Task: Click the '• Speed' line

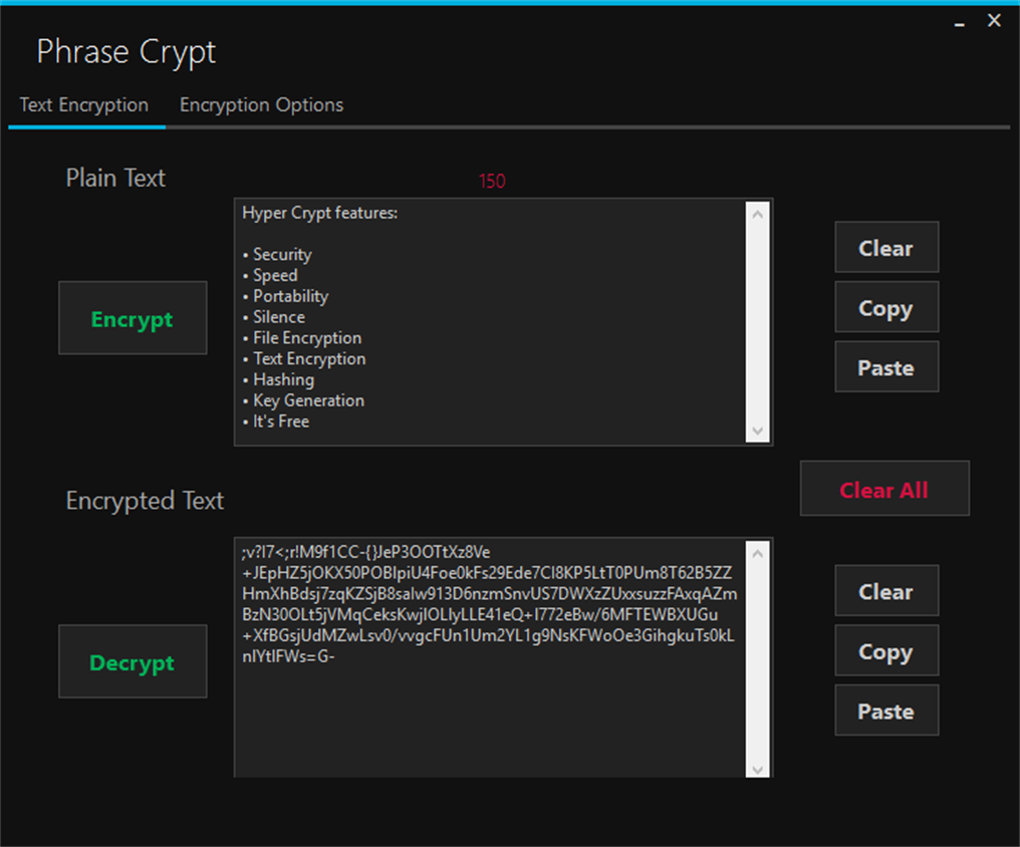Action: (270, 275)
